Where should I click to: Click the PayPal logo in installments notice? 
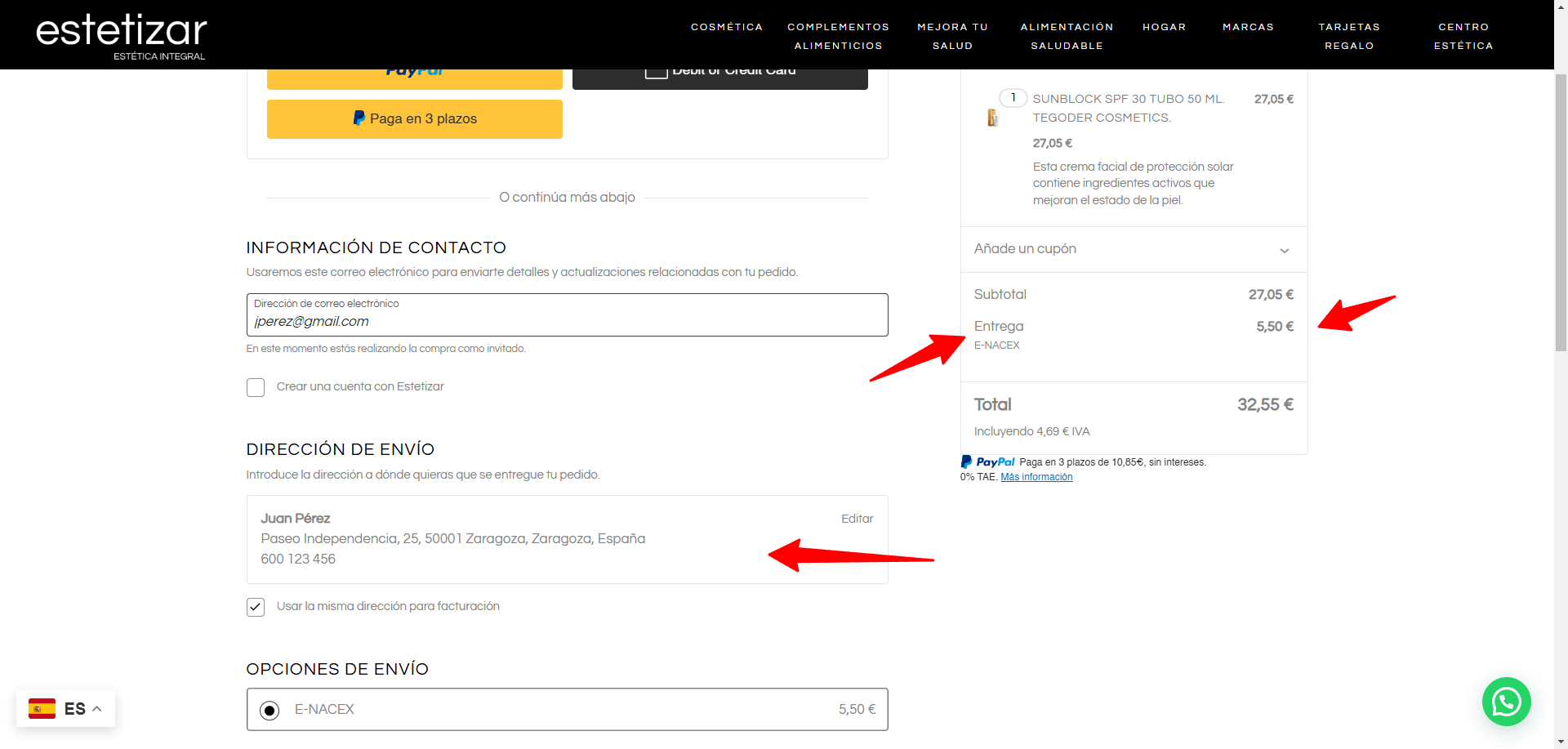coord(988,462)
